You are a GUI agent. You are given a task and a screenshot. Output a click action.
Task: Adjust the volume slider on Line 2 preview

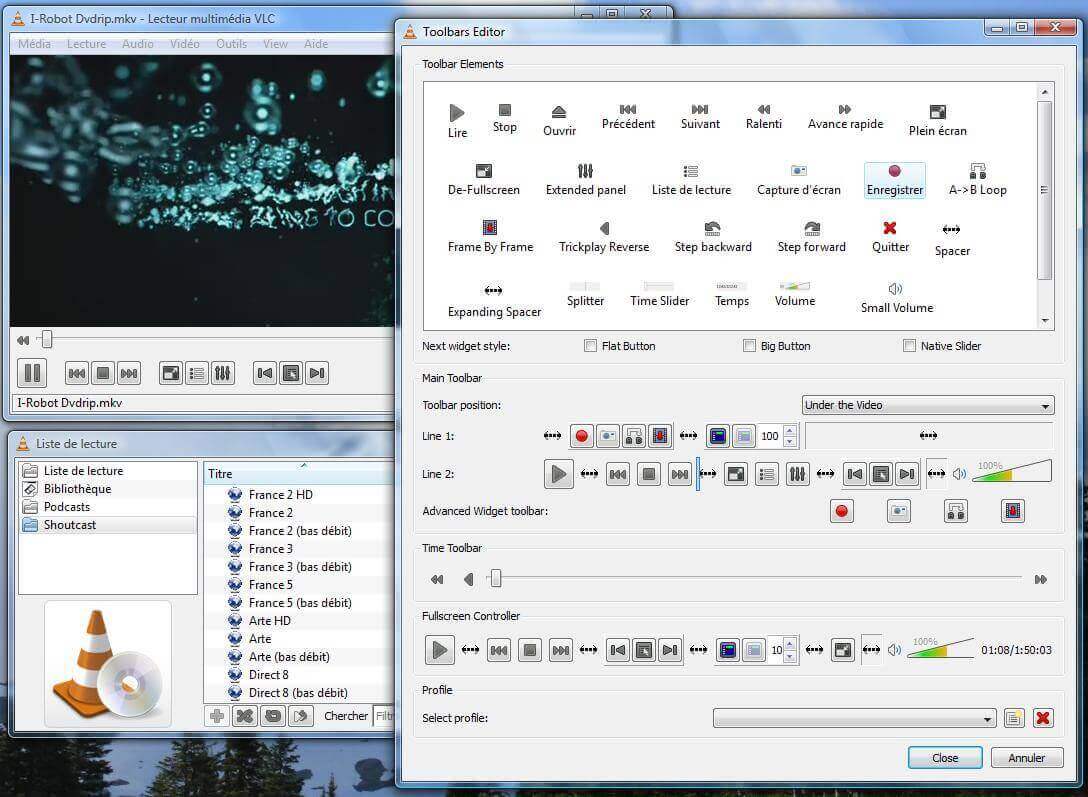point(1010,472)
